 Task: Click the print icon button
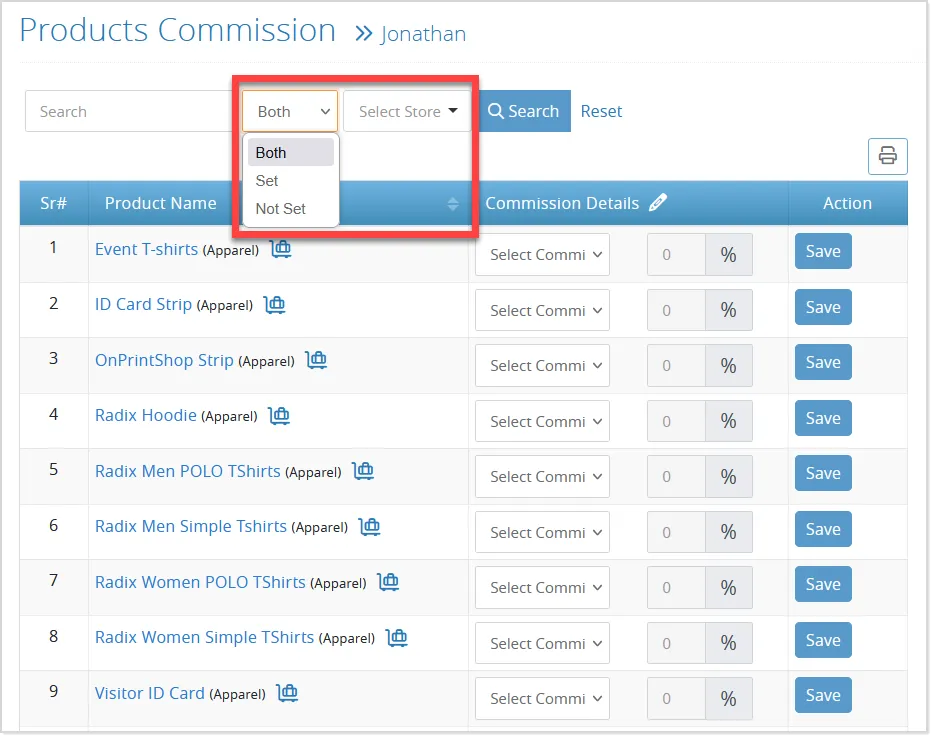click(887, 156)
